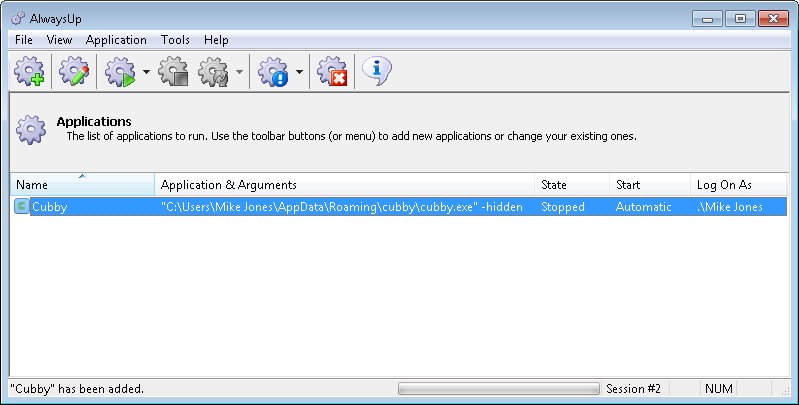The image size is (799, 405).
Task: Select the Cubby application row name
Action: [49, 207]
